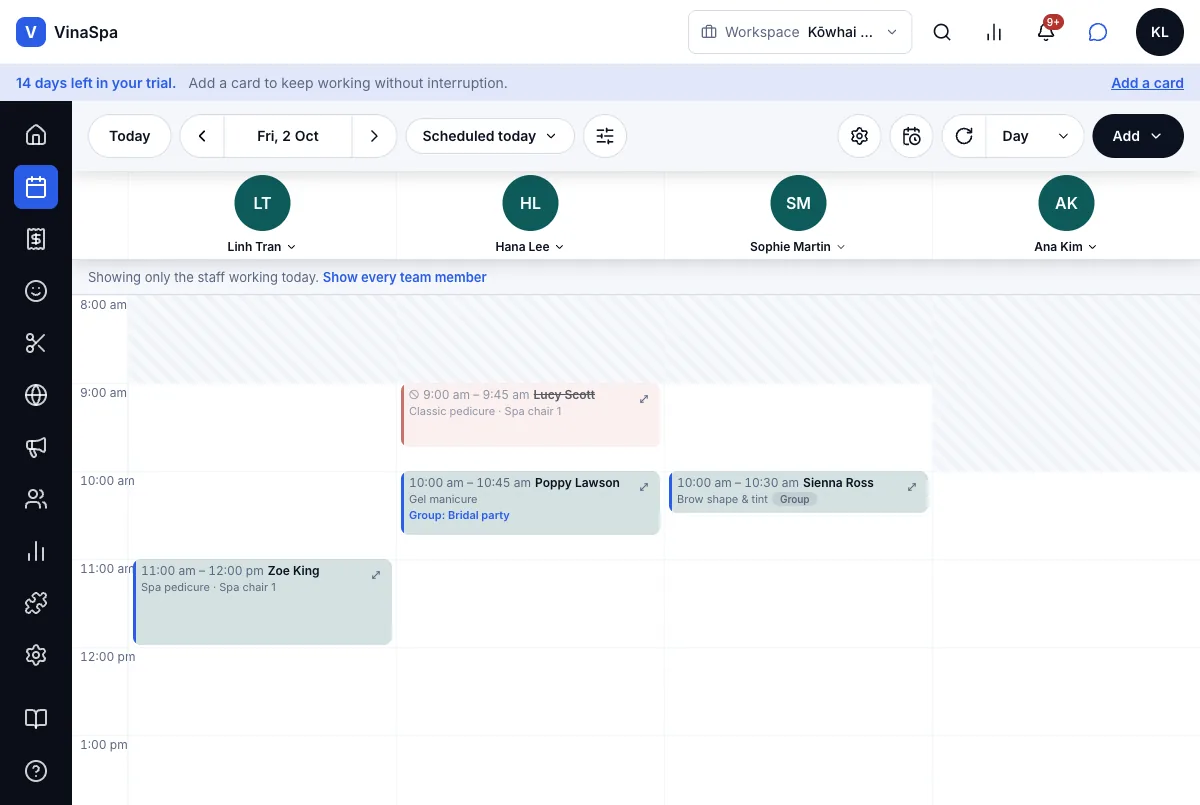Refresh the calendar view
Screen dimensions: 1200x805
964,136
